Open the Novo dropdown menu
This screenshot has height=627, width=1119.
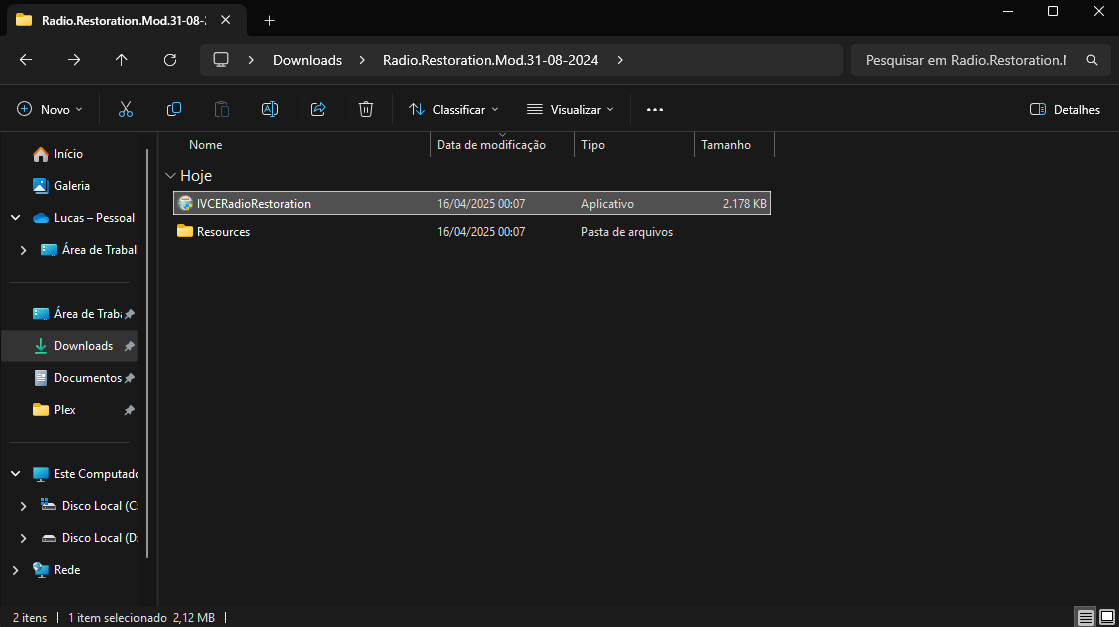(x=50, y=109)
